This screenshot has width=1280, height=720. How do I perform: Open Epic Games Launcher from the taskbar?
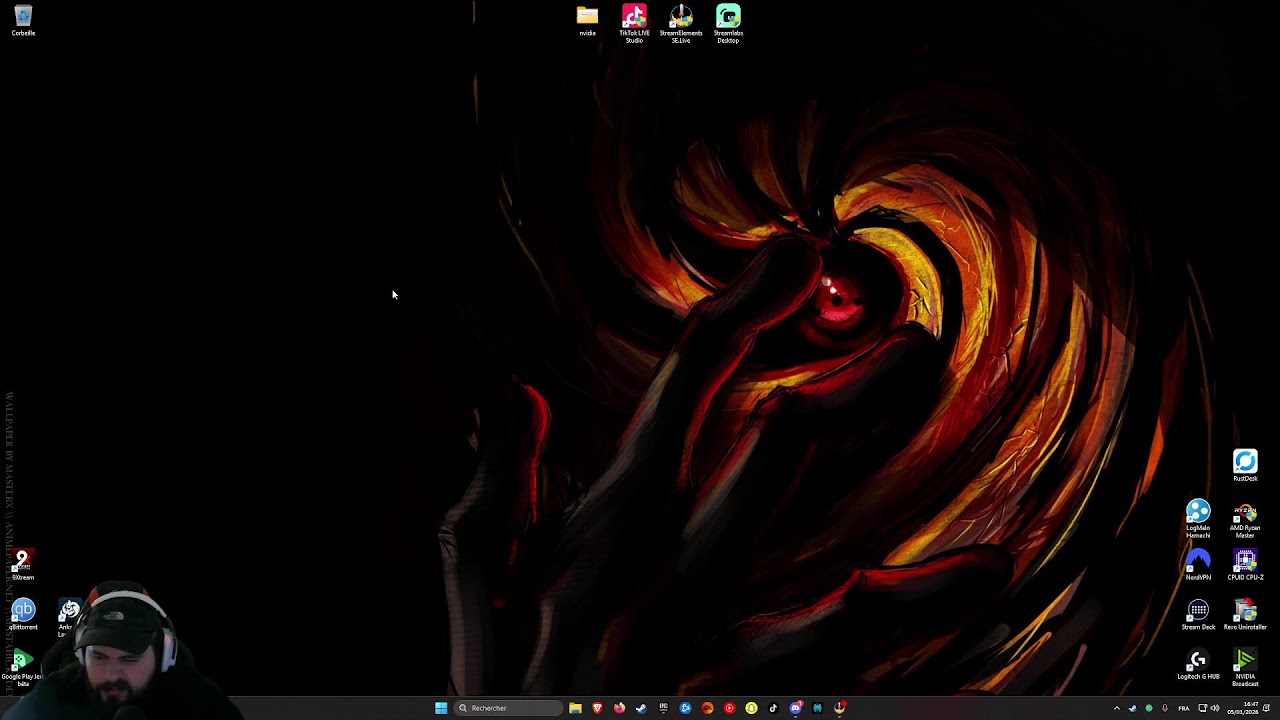click(663, 708)
